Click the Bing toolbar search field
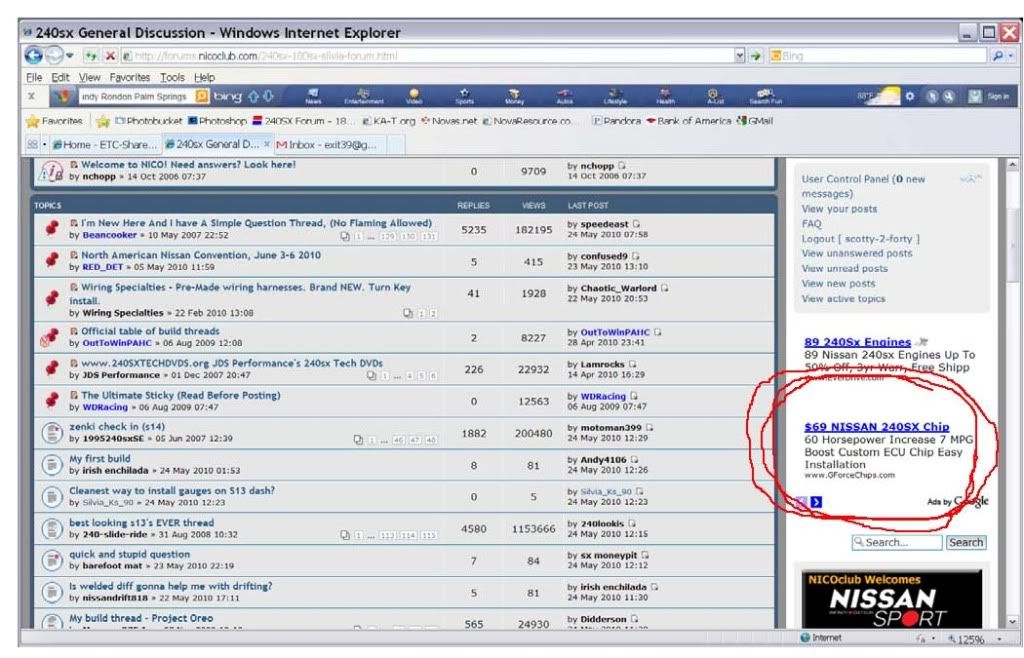The image size is (1024, 658). (136, 97)
